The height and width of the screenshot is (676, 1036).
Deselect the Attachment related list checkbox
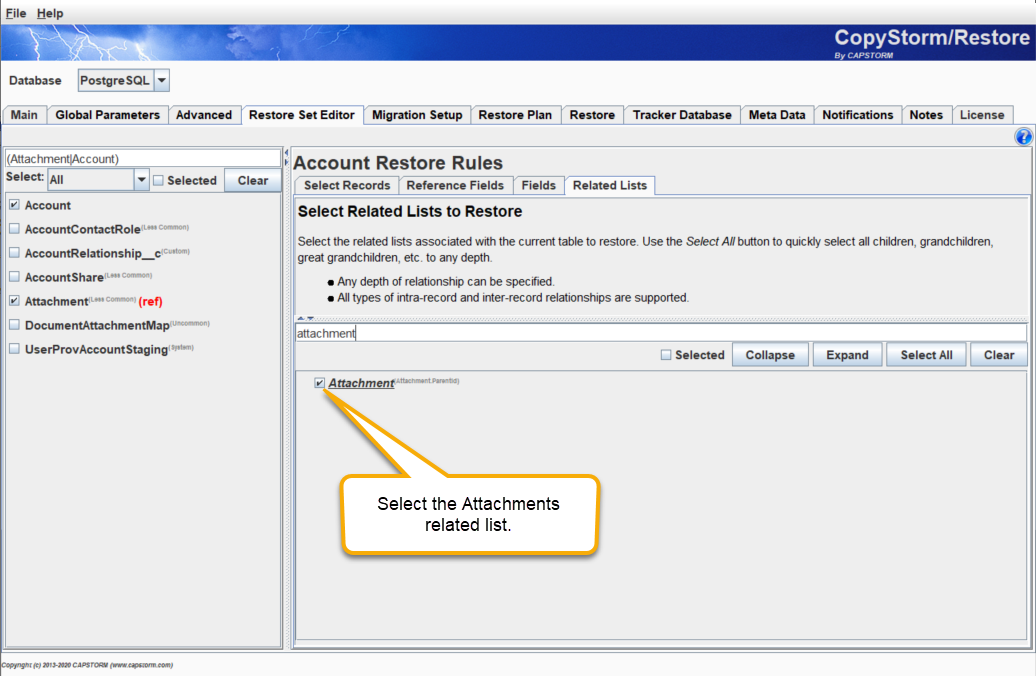[320, 382]
